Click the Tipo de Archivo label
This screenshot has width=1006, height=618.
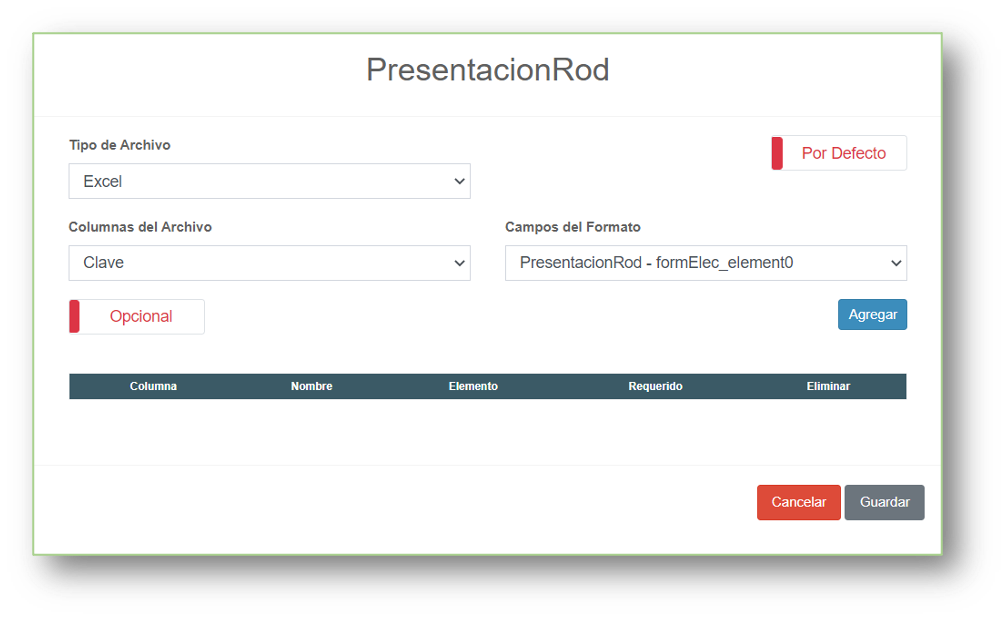(x=119, y=145)
